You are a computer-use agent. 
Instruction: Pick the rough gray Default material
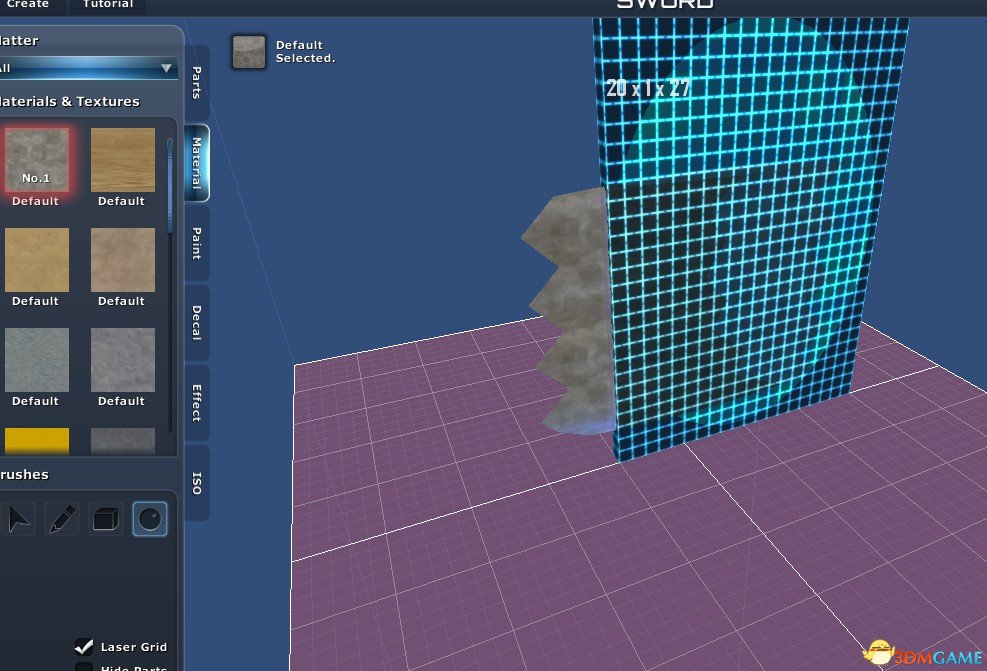123,360
